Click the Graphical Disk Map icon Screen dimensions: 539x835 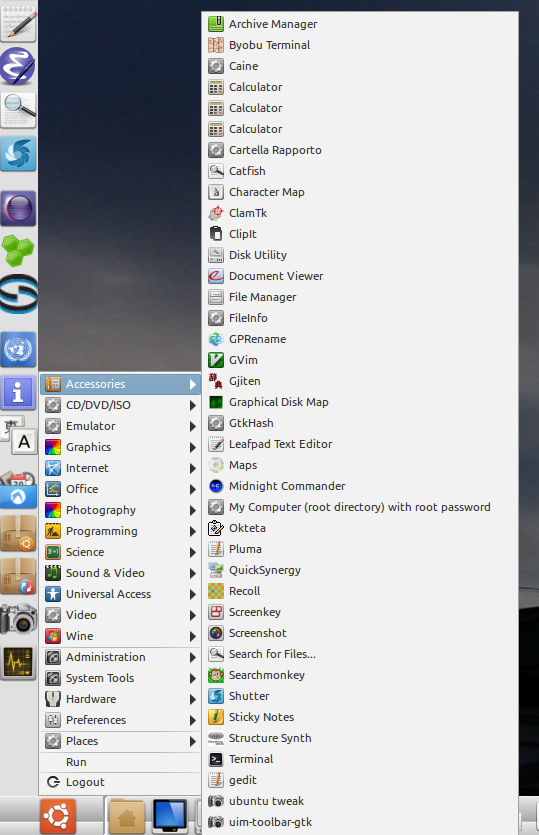216,402
